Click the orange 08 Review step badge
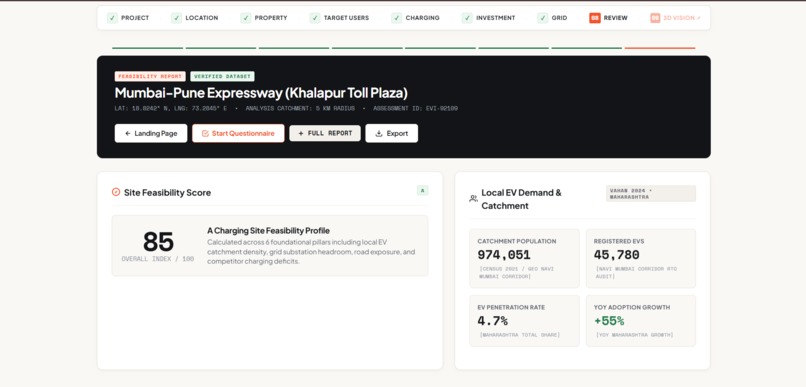Viewport: 806px width, 387px height. (x=595, y=18)
